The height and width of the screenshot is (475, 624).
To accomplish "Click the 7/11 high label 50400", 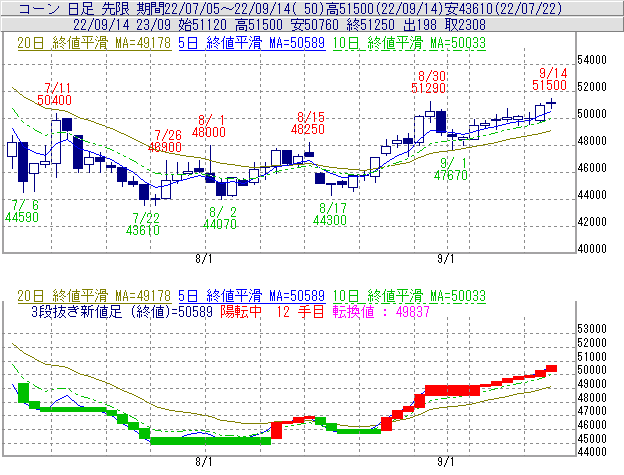I will click(54, 100).
